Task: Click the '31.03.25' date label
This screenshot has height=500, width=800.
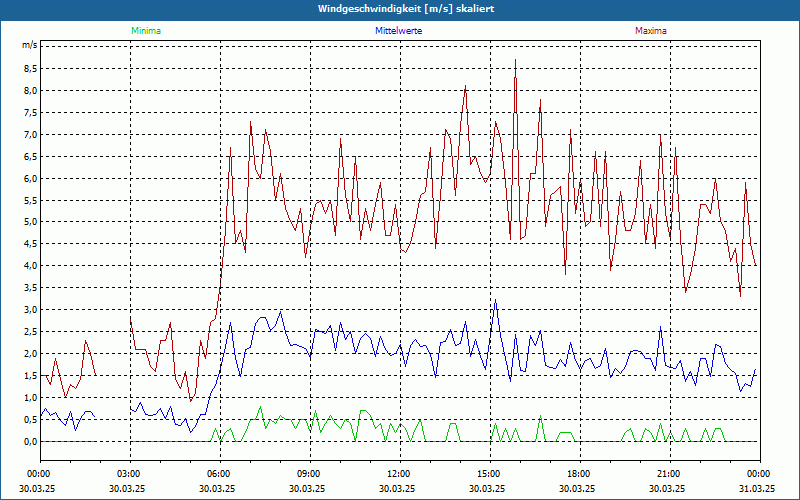Action: [x=757, y=488]
